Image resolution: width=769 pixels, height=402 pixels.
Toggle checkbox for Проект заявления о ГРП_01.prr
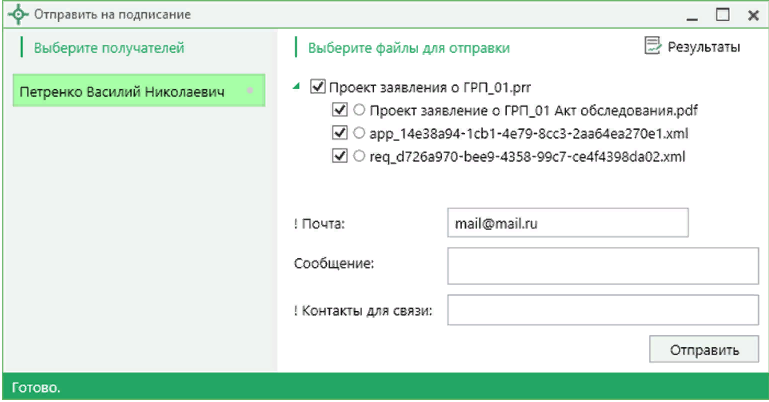pyautogui.click(x=319, y=87)
